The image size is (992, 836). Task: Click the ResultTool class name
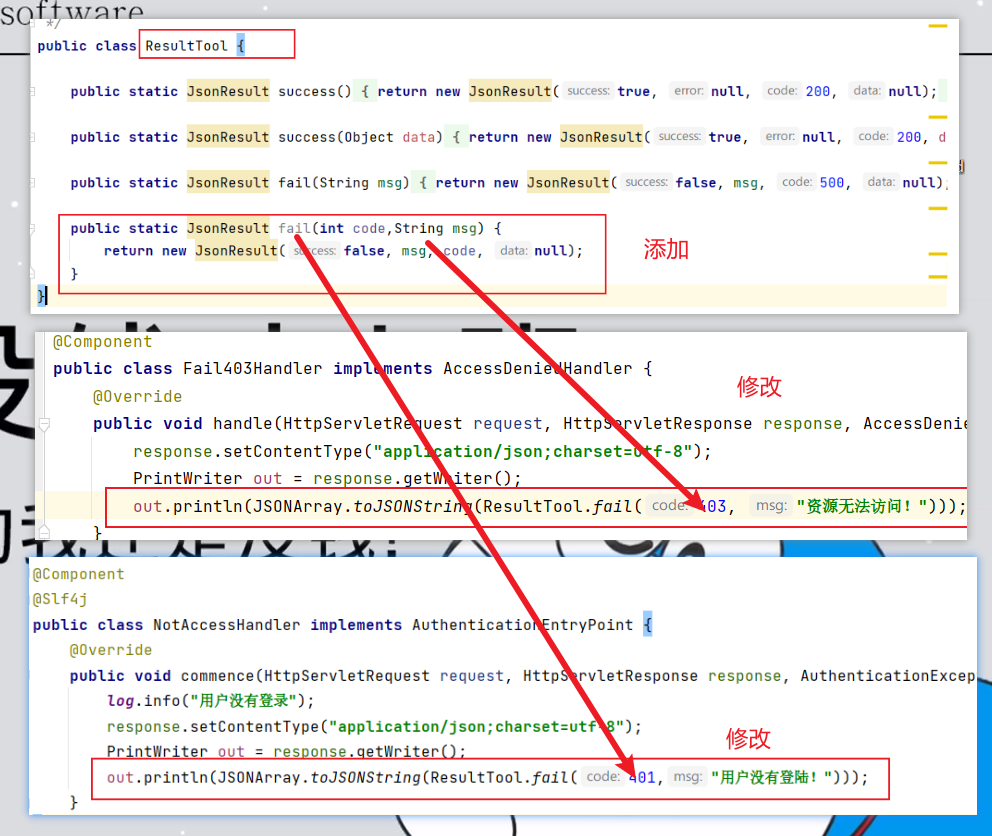pos(186,46)
